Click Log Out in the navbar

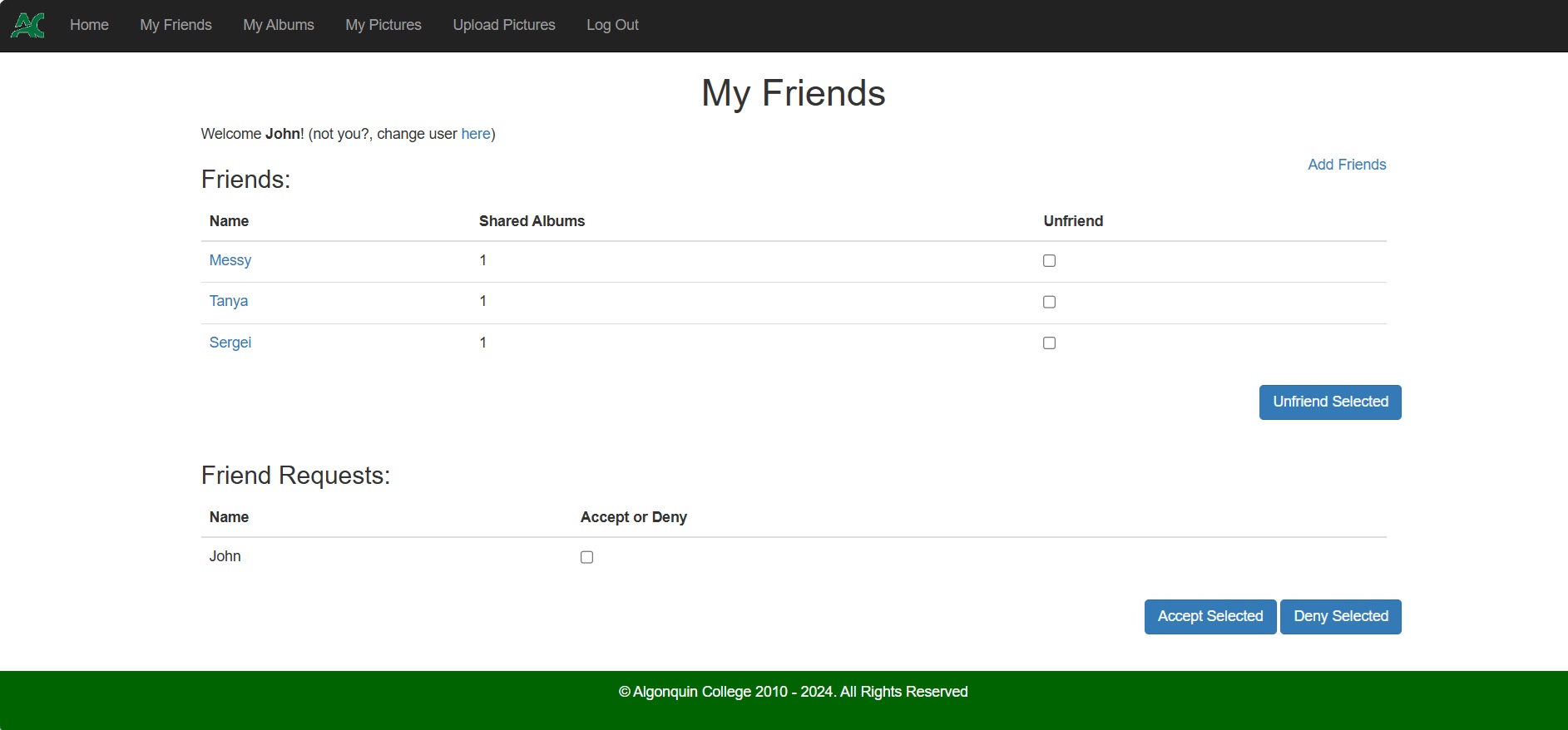point(612,25)
